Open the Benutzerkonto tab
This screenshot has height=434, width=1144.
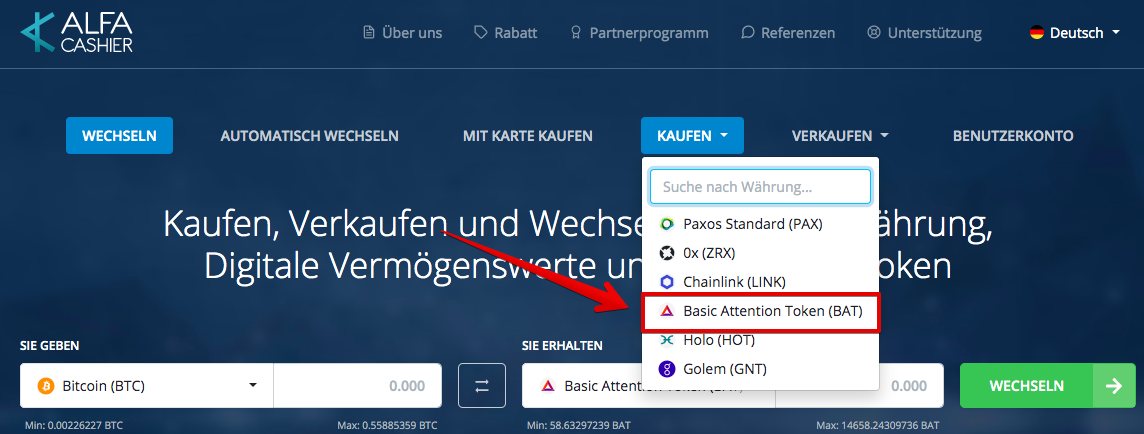tap(1013, 136)
